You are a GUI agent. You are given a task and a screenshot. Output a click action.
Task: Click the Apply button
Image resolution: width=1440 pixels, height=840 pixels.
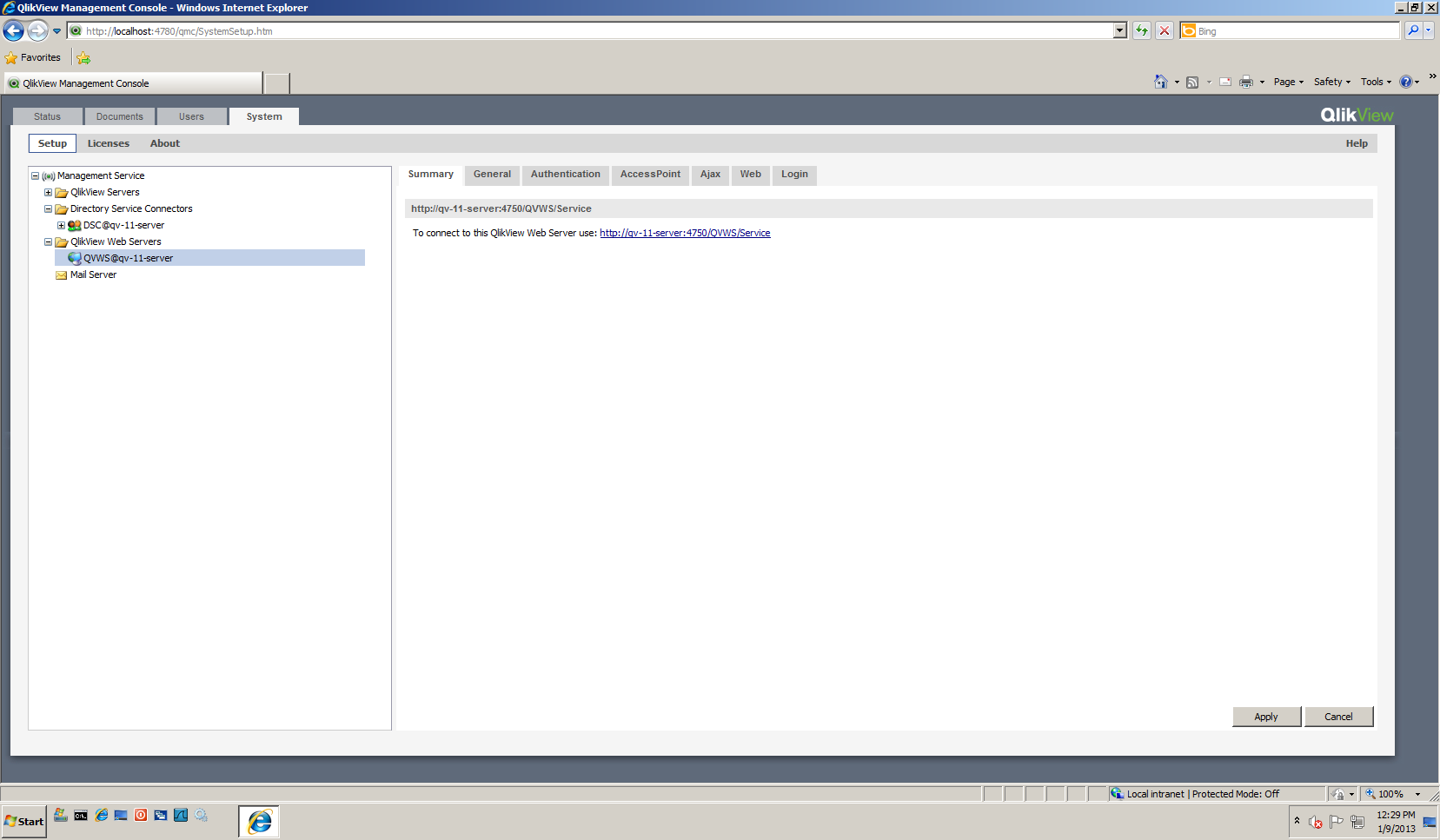pos(1266,717)
